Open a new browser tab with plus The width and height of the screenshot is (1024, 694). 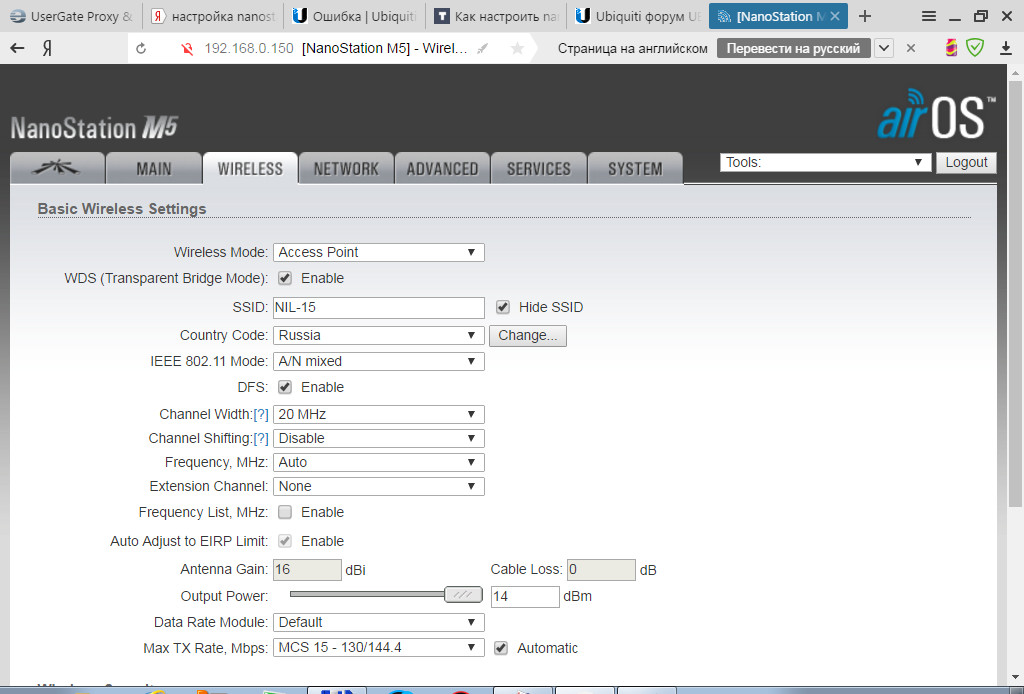click(x=865, y=16)
